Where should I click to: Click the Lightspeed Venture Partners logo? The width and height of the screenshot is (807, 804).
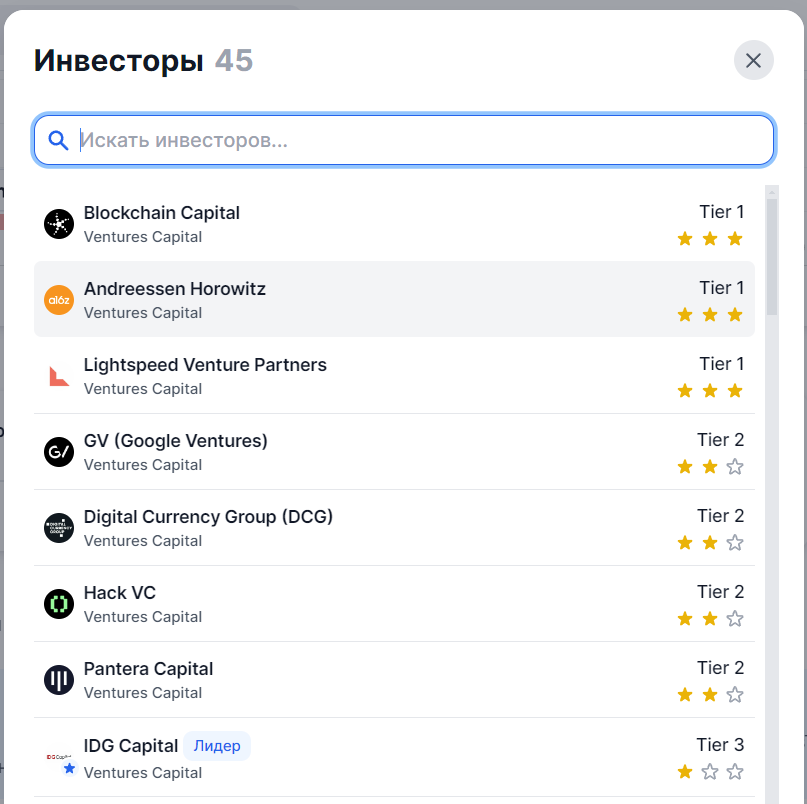point(59,376)
